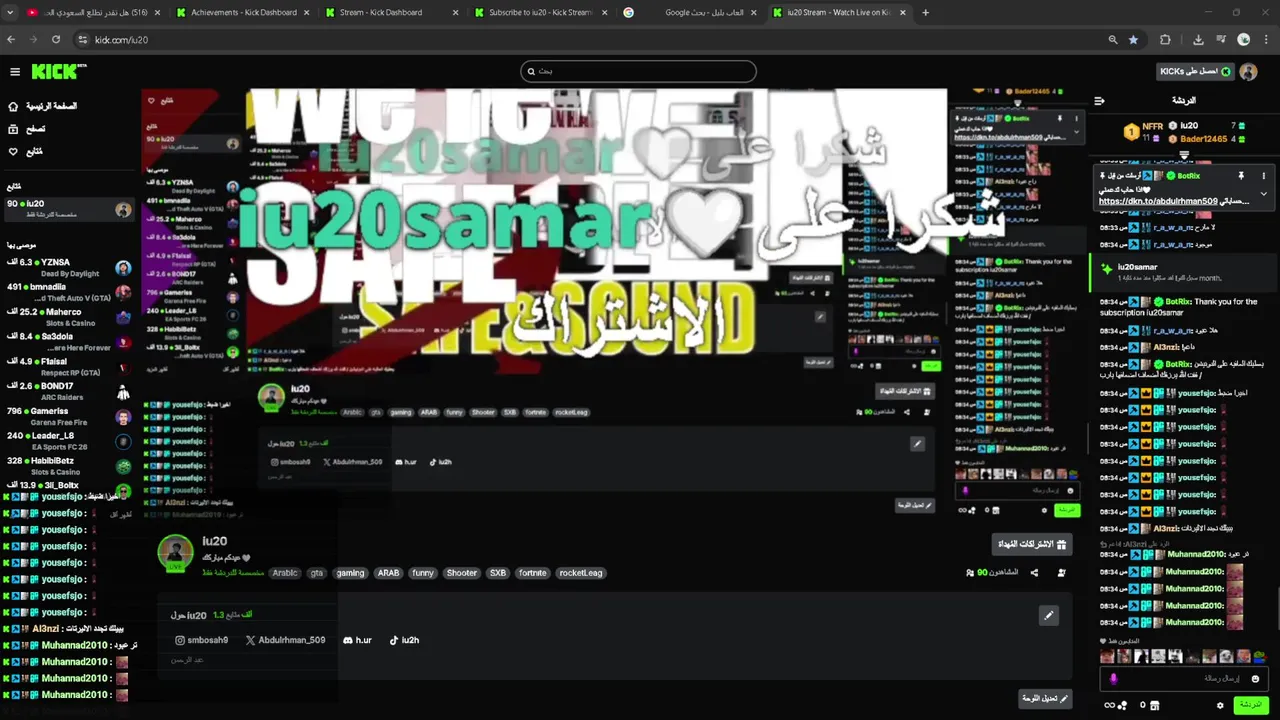Click the send message input field
The height and width of the screenshot is (720, 1280).
(1185, 679)
